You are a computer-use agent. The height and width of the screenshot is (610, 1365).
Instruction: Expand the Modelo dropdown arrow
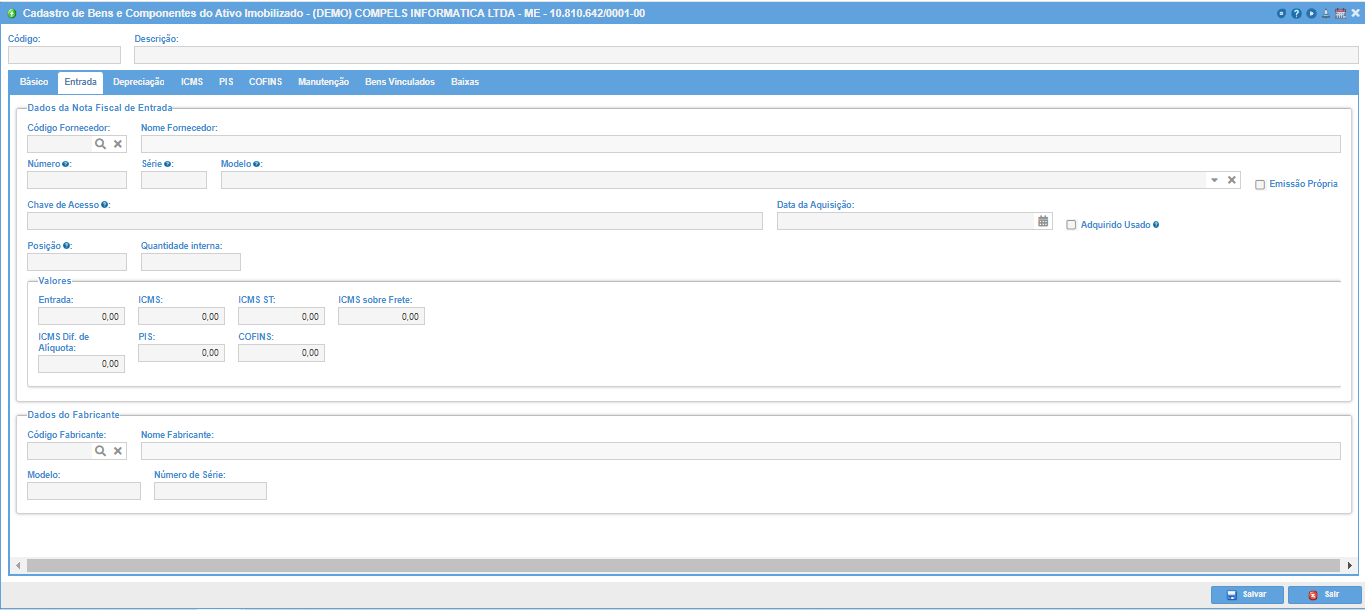pos(1215,180)
